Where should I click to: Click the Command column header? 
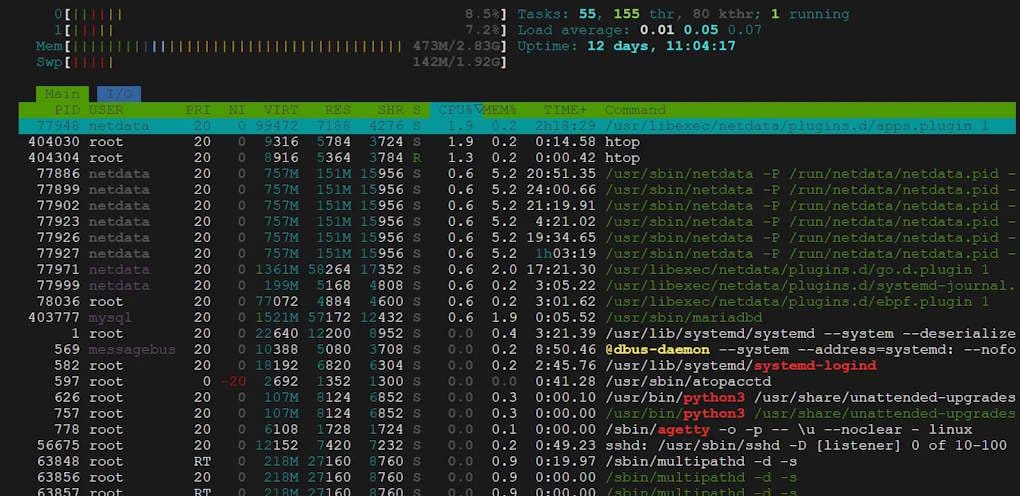635,110
